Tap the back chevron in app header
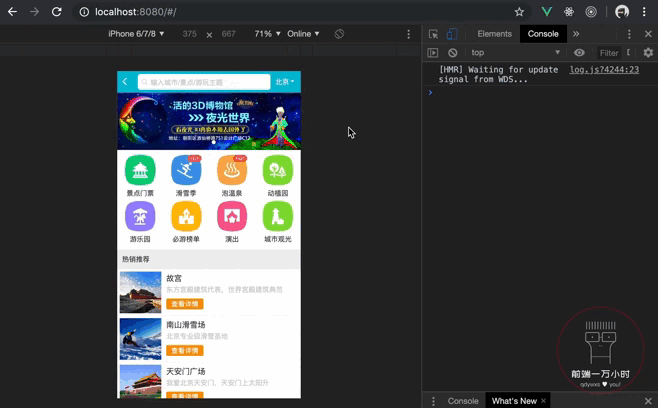Screen dimensions: 658x408 [x=125, y=81]
